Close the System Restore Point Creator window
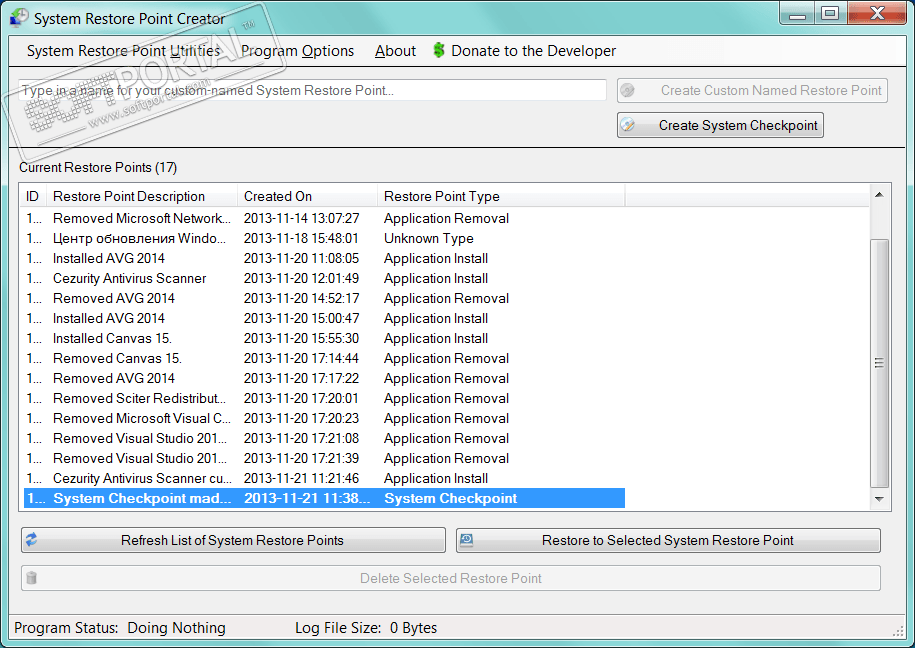 877,13
